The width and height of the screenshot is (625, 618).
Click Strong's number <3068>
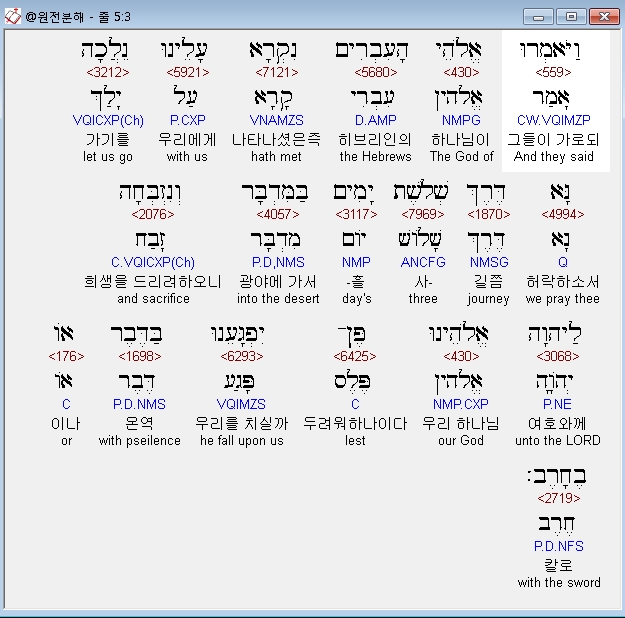pos(558,356)
